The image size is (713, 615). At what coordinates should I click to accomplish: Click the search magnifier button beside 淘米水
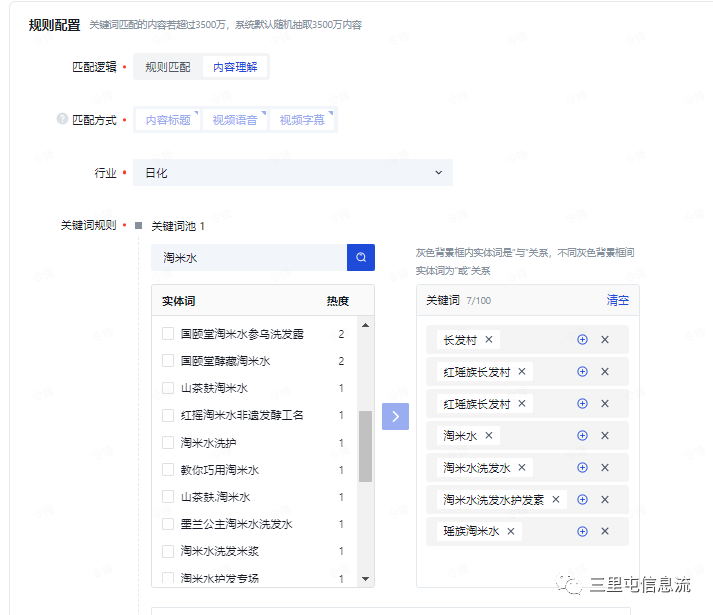click(361, 258)
